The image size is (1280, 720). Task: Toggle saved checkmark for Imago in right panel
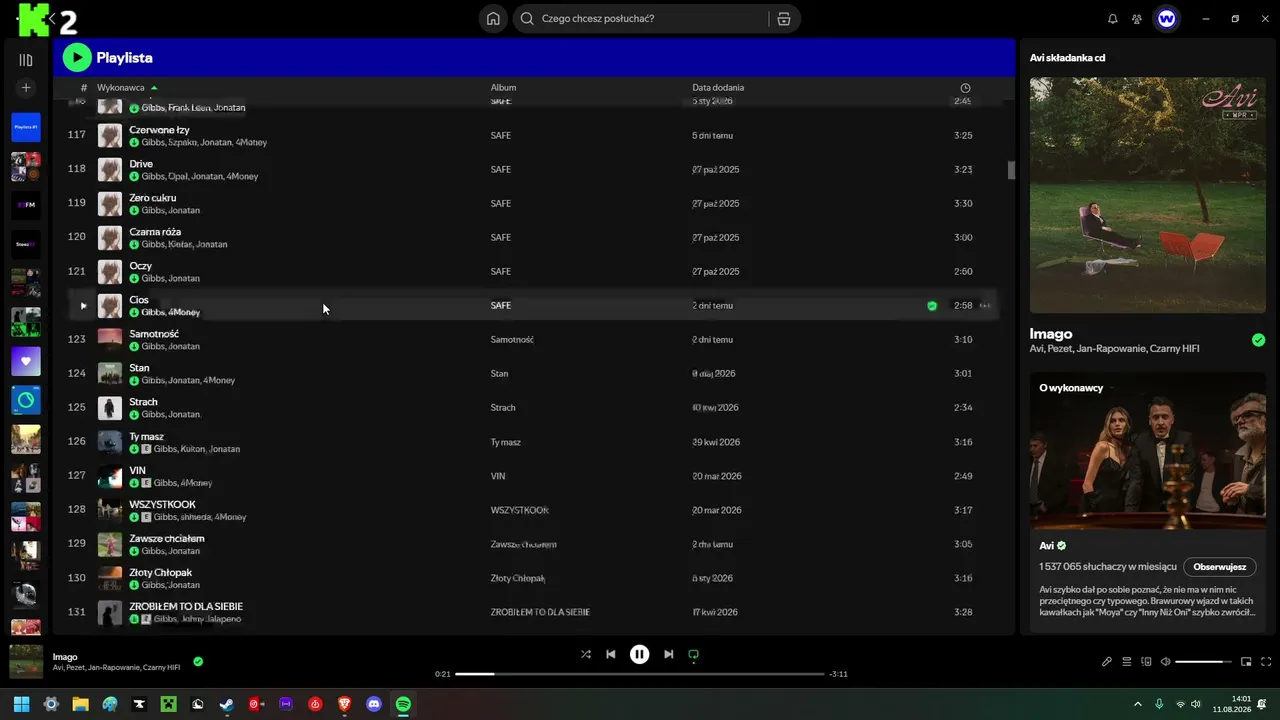[x=1258, y=340]
